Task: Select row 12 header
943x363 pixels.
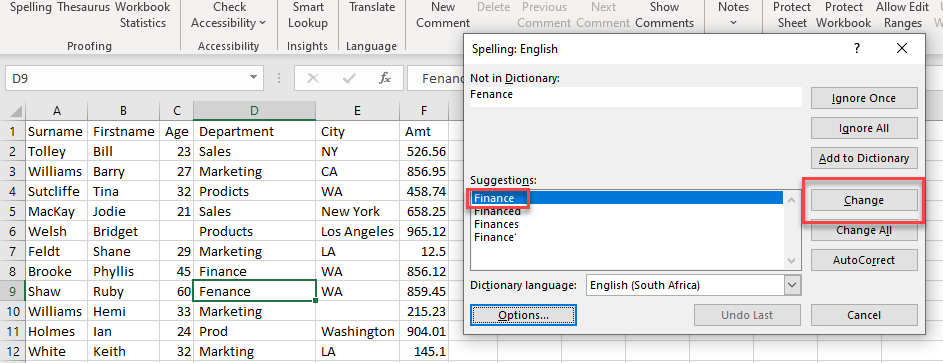Action: point(13,351)
